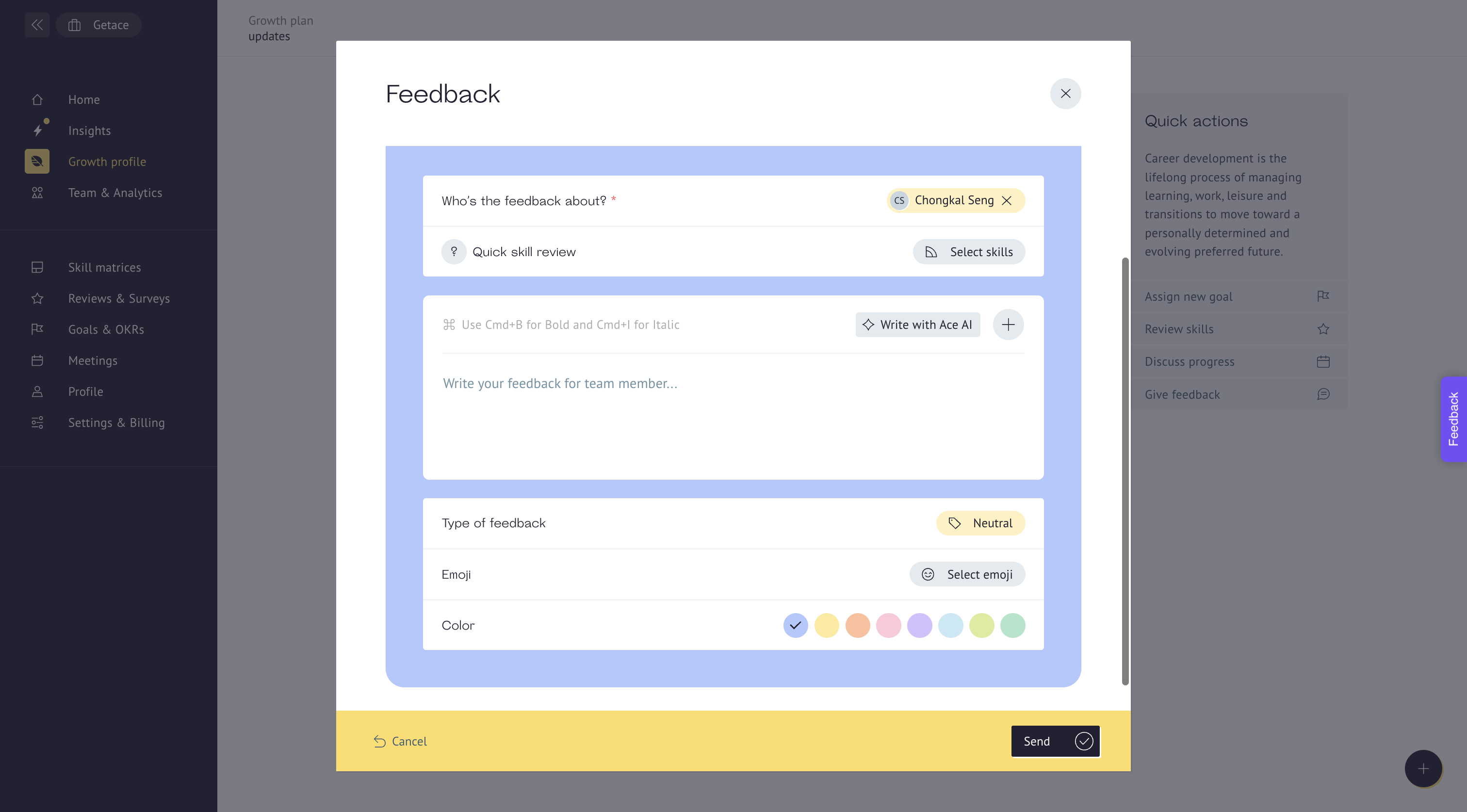Click the feedback text input field
This screenshot has height=812, width=1467.
click(733, 383)
